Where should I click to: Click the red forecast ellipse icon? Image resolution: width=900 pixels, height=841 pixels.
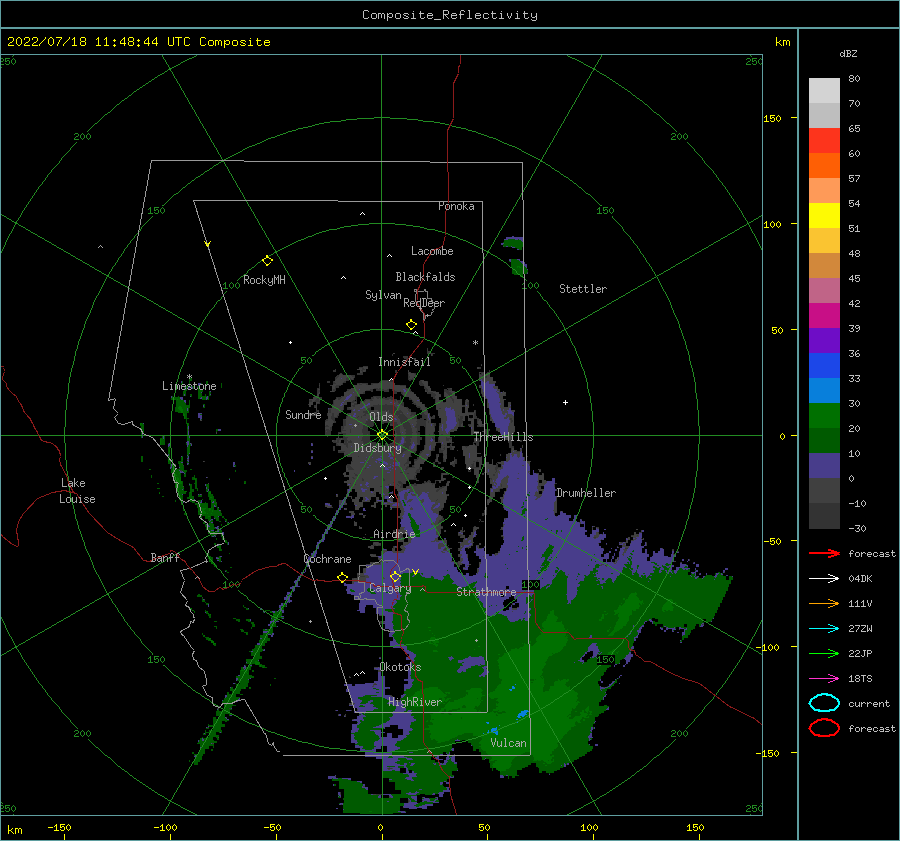coord(824,728)
